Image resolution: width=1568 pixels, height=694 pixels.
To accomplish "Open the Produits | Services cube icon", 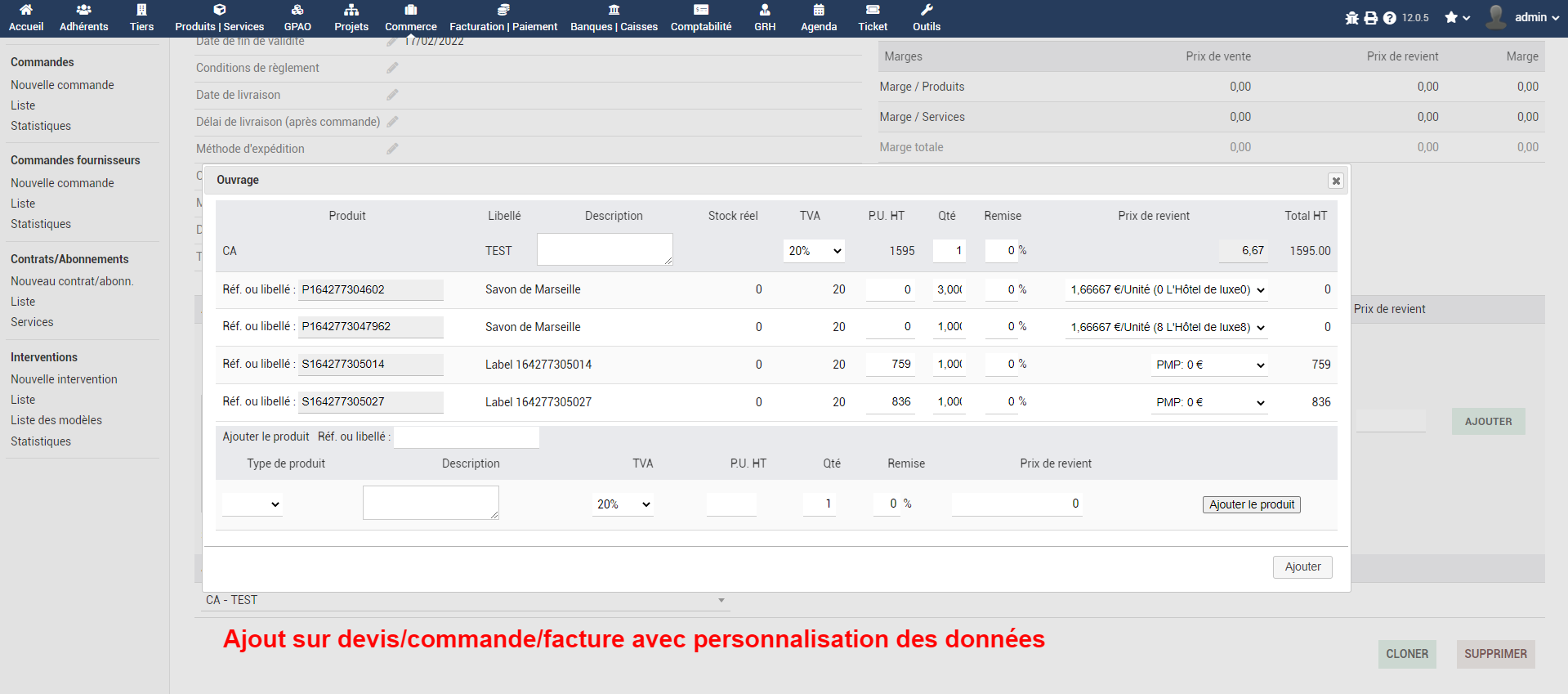I will [x=219, y=10].
